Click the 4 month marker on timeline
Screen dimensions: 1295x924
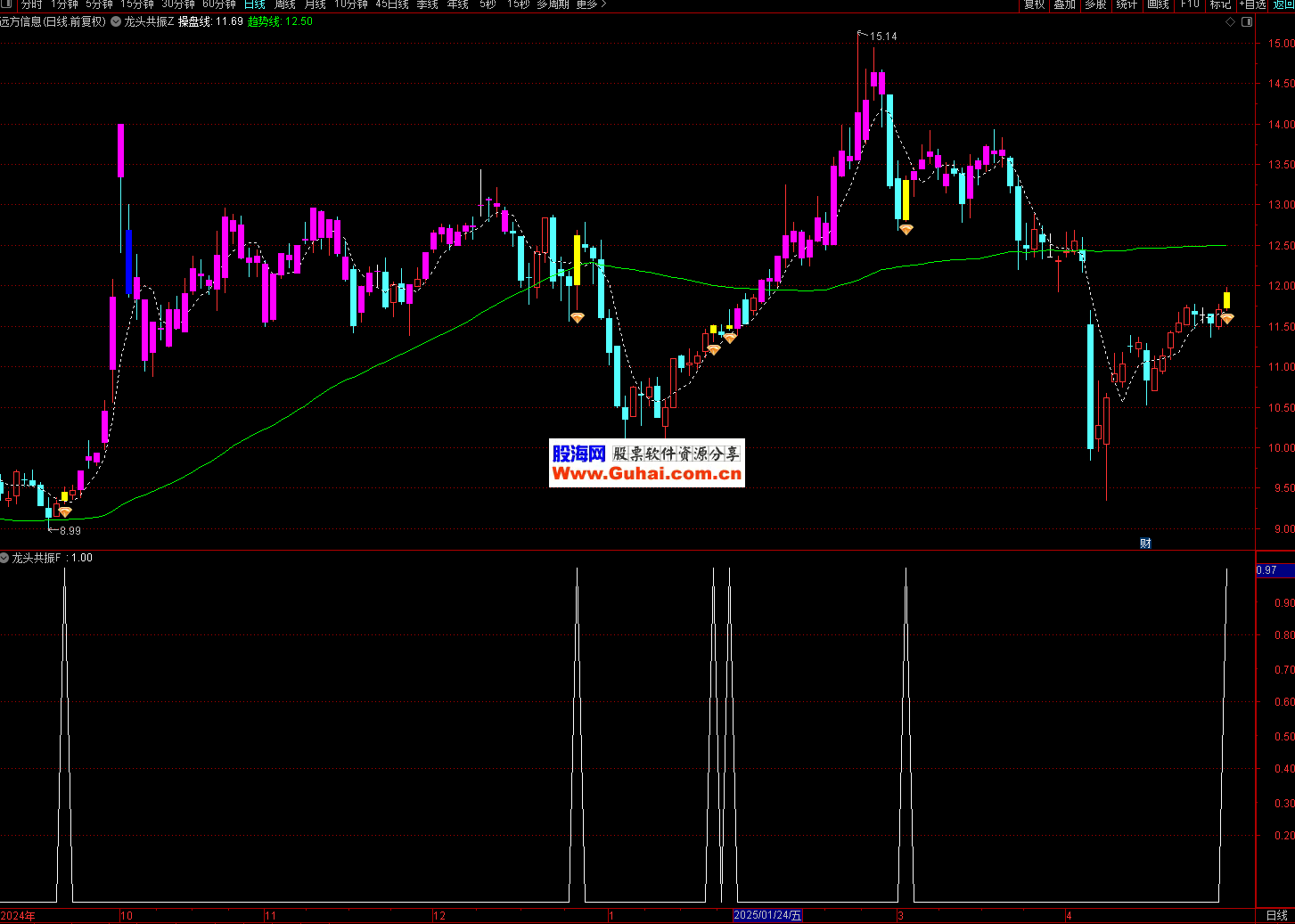(1069, 915)
